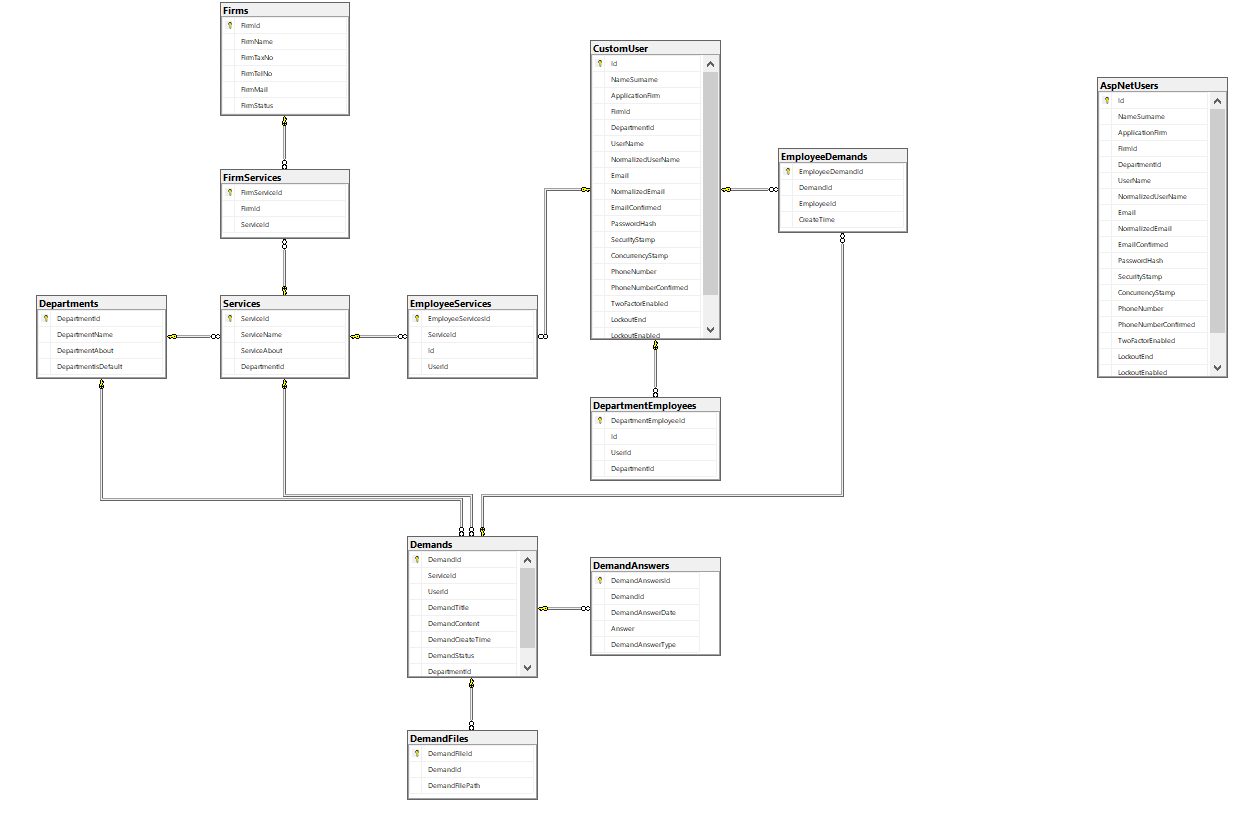Click the key icon beside Id in AspNetUsers table
The height and width of the screenshot is (815, 1246).
tap(1106, 100)
